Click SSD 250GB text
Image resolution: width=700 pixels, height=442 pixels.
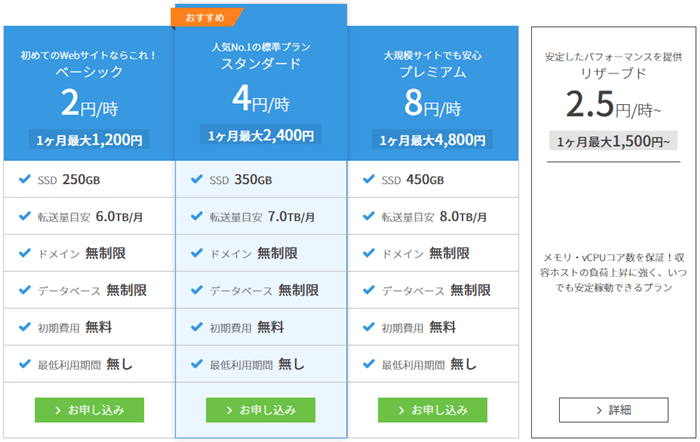click(x=69, y=179)
